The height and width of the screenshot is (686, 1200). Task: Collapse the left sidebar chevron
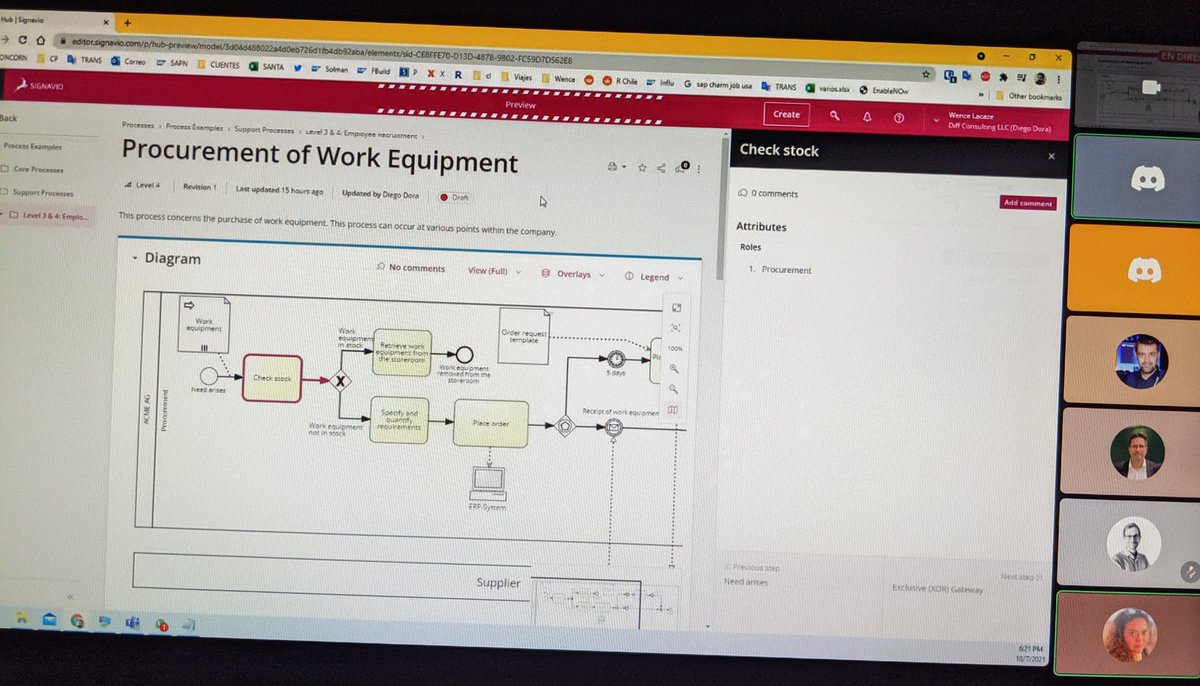(70, 596)
